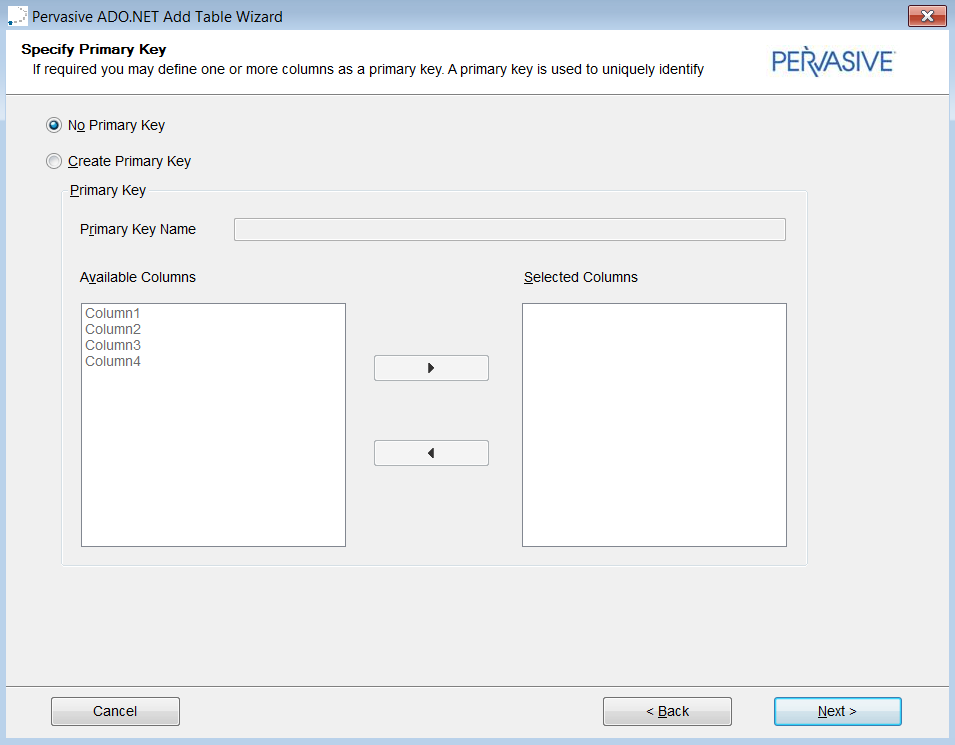Screen dimensions: 955x745
Task: Click the right arrow to add column
Action: pyautogui.click(x=431, y=368)
